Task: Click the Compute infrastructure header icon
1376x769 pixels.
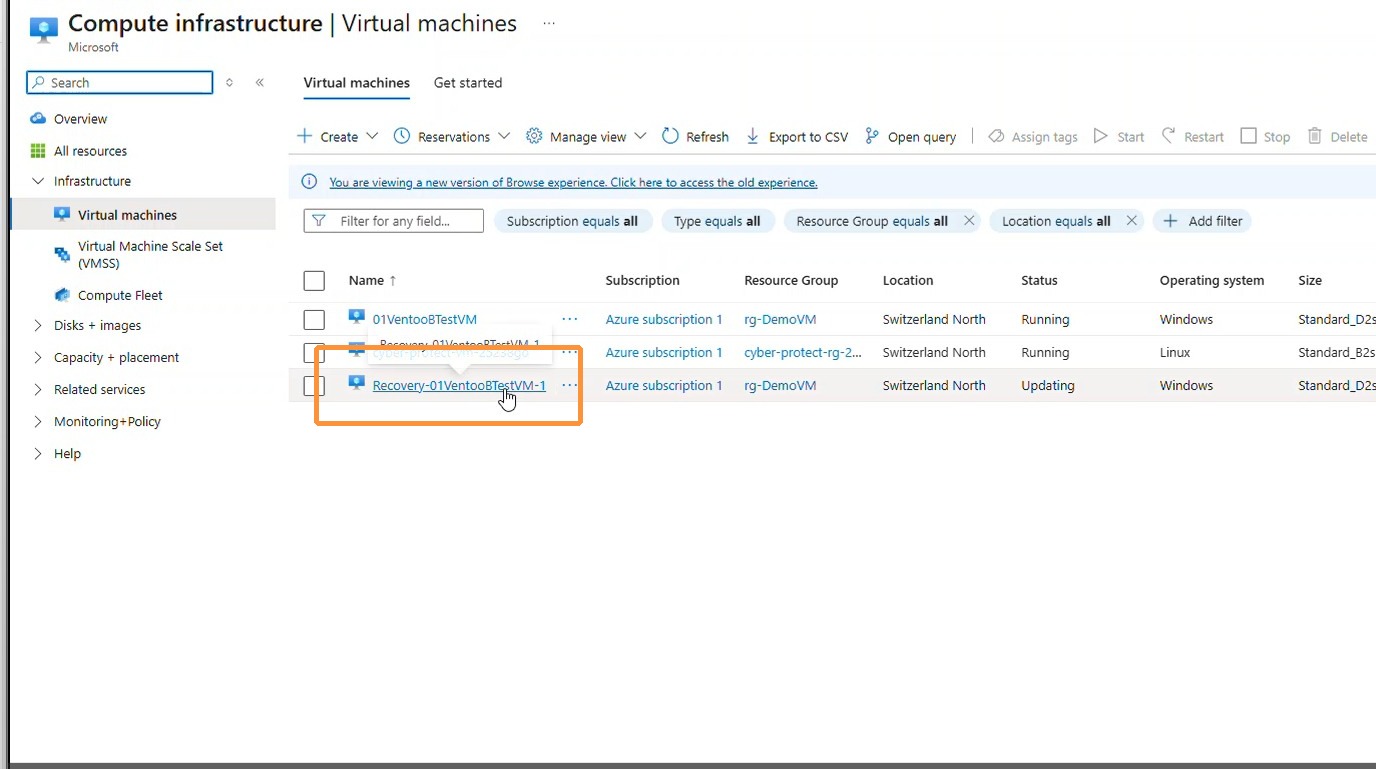Action: (x=44, y=30)
